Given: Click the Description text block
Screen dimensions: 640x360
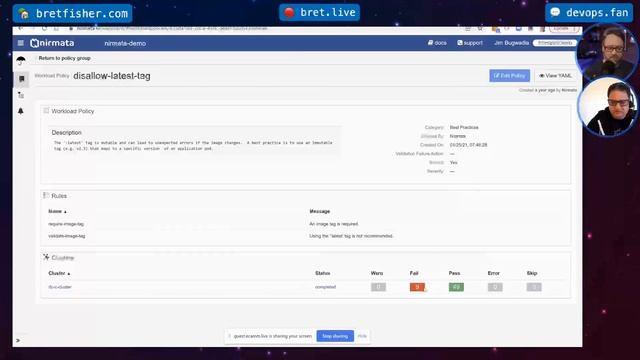Looking at the screenshot, I should click(193, 146).
